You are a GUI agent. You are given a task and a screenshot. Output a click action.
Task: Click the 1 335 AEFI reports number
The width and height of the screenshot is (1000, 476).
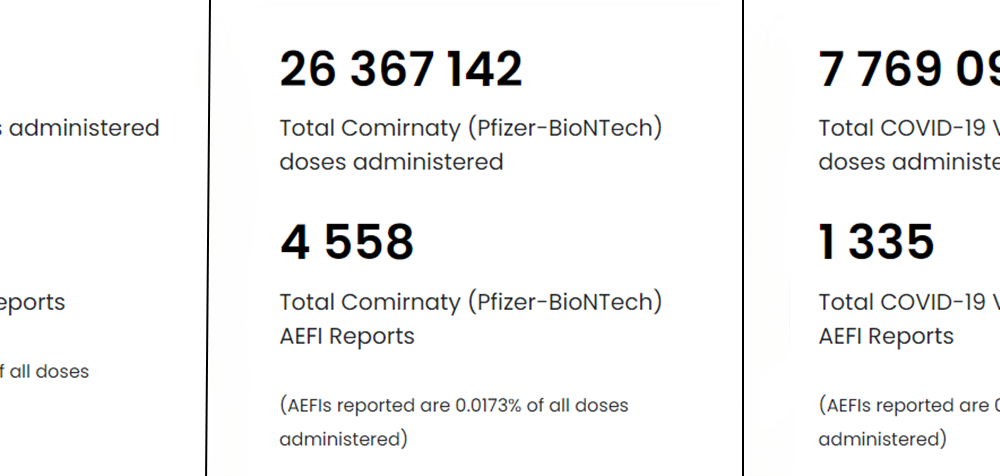pyautogui.click(x=876, y=242)
